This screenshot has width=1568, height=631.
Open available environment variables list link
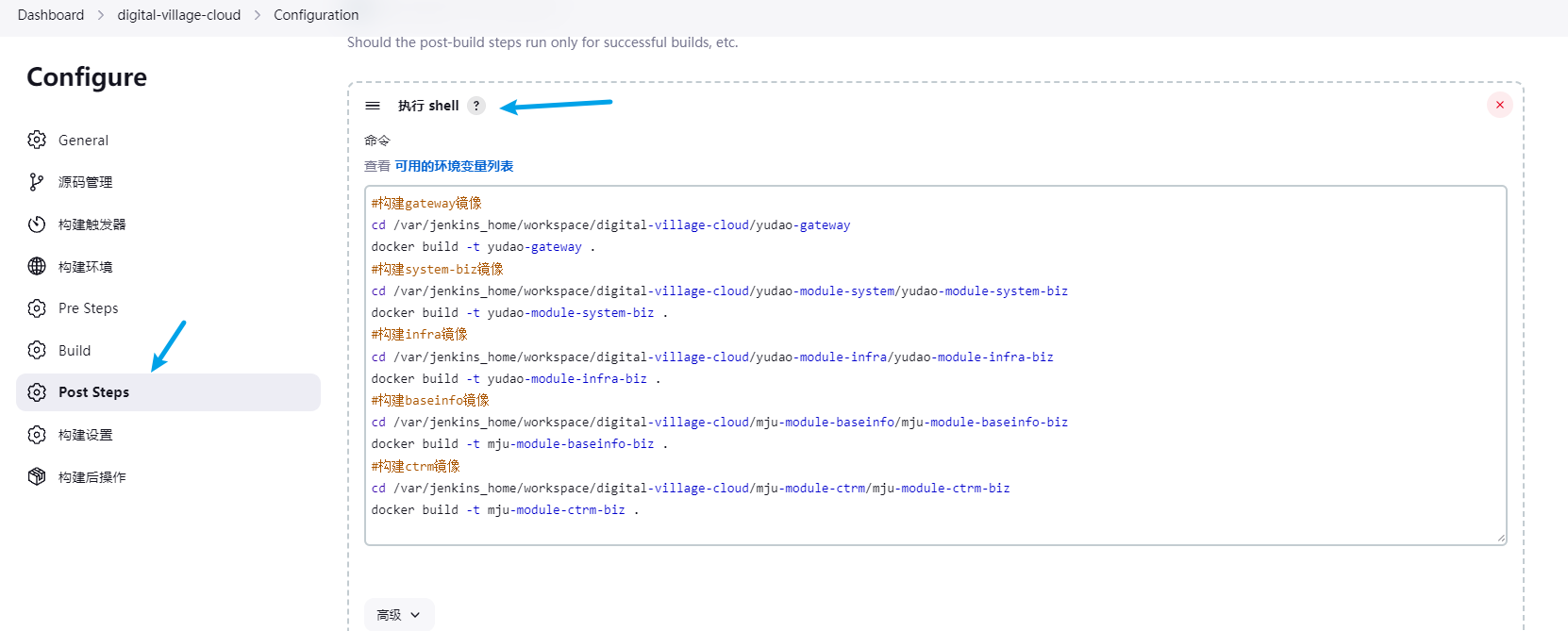[454, 166]
